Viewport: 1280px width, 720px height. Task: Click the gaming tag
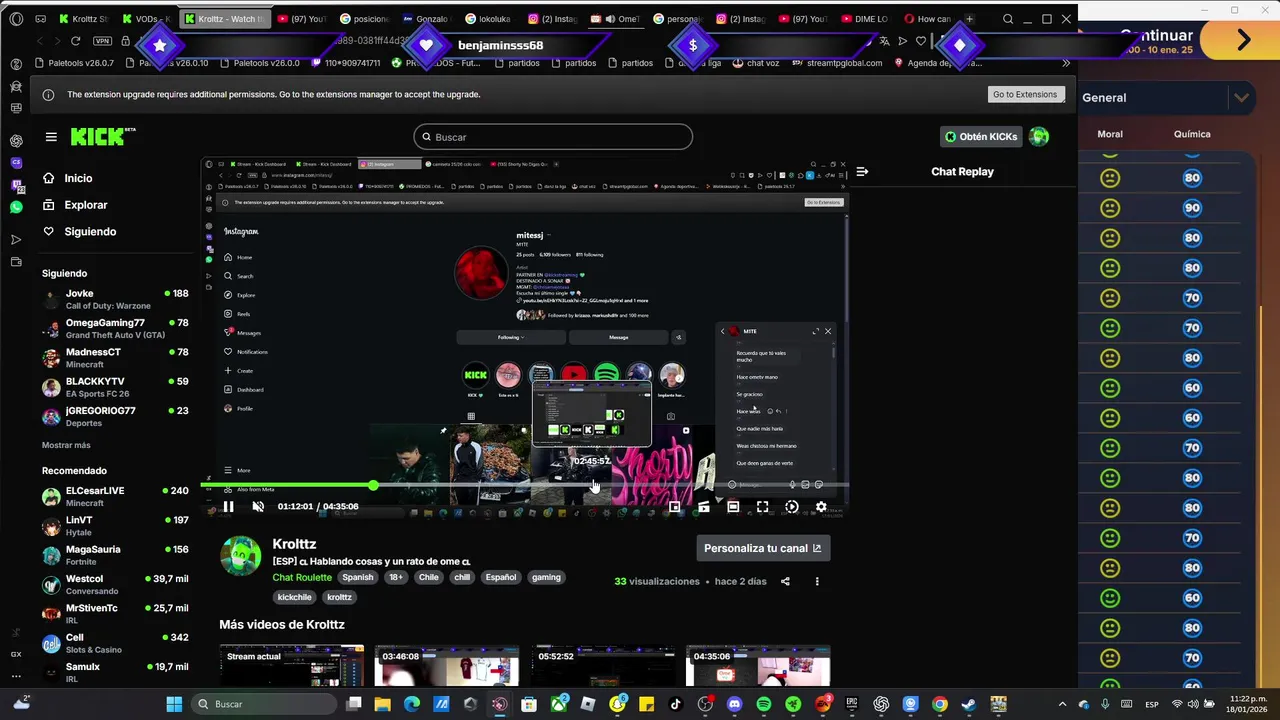click(546, 577)
